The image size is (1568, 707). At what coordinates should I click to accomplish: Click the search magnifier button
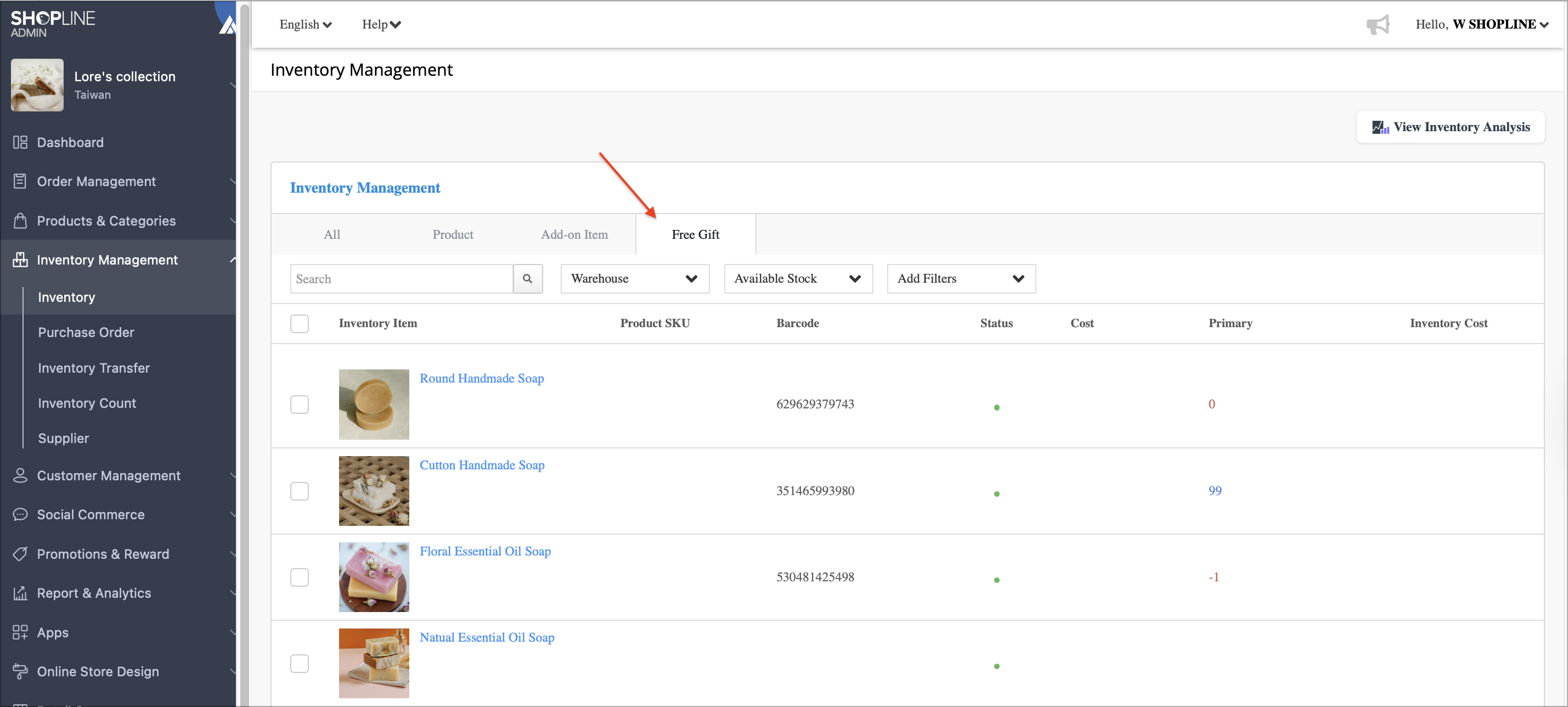pos(527,278)
